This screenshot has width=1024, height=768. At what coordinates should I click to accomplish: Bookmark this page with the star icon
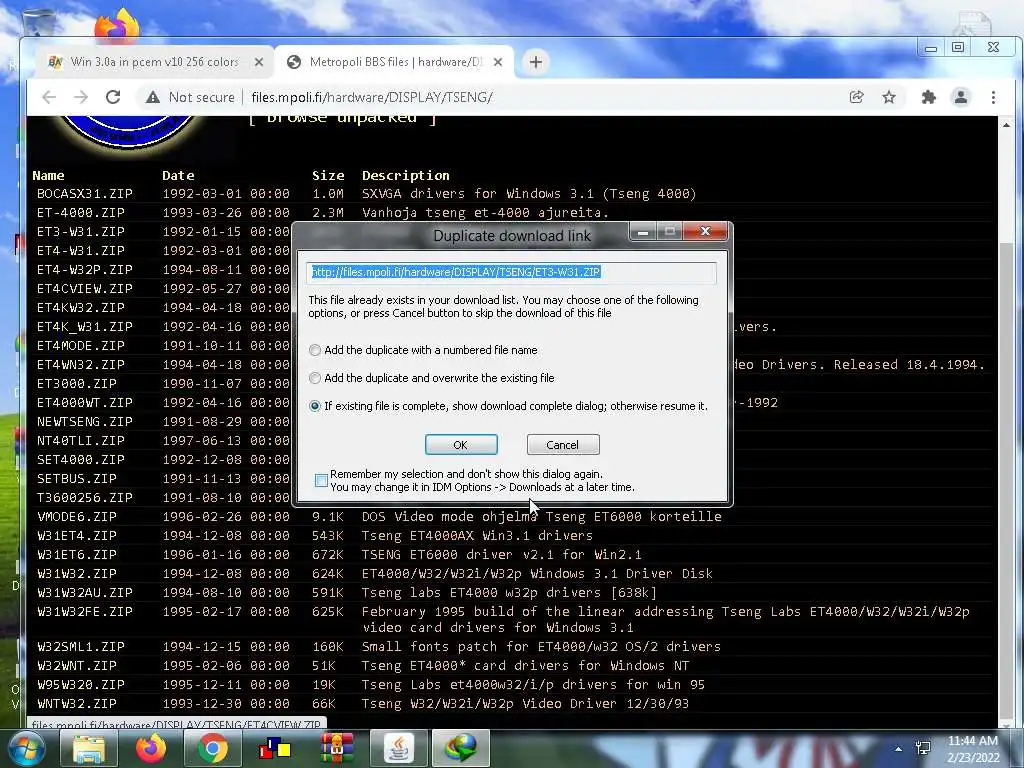(889, 97)
